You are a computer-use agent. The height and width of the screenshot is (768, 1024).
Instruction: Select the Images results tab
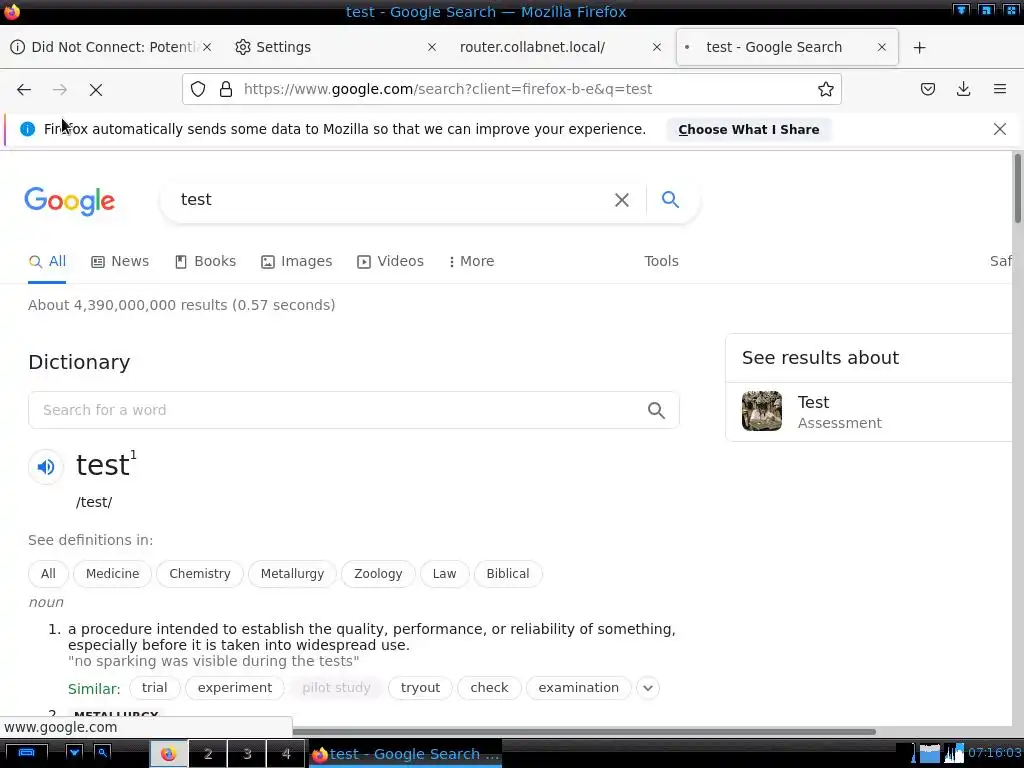(x=297, y=261)
